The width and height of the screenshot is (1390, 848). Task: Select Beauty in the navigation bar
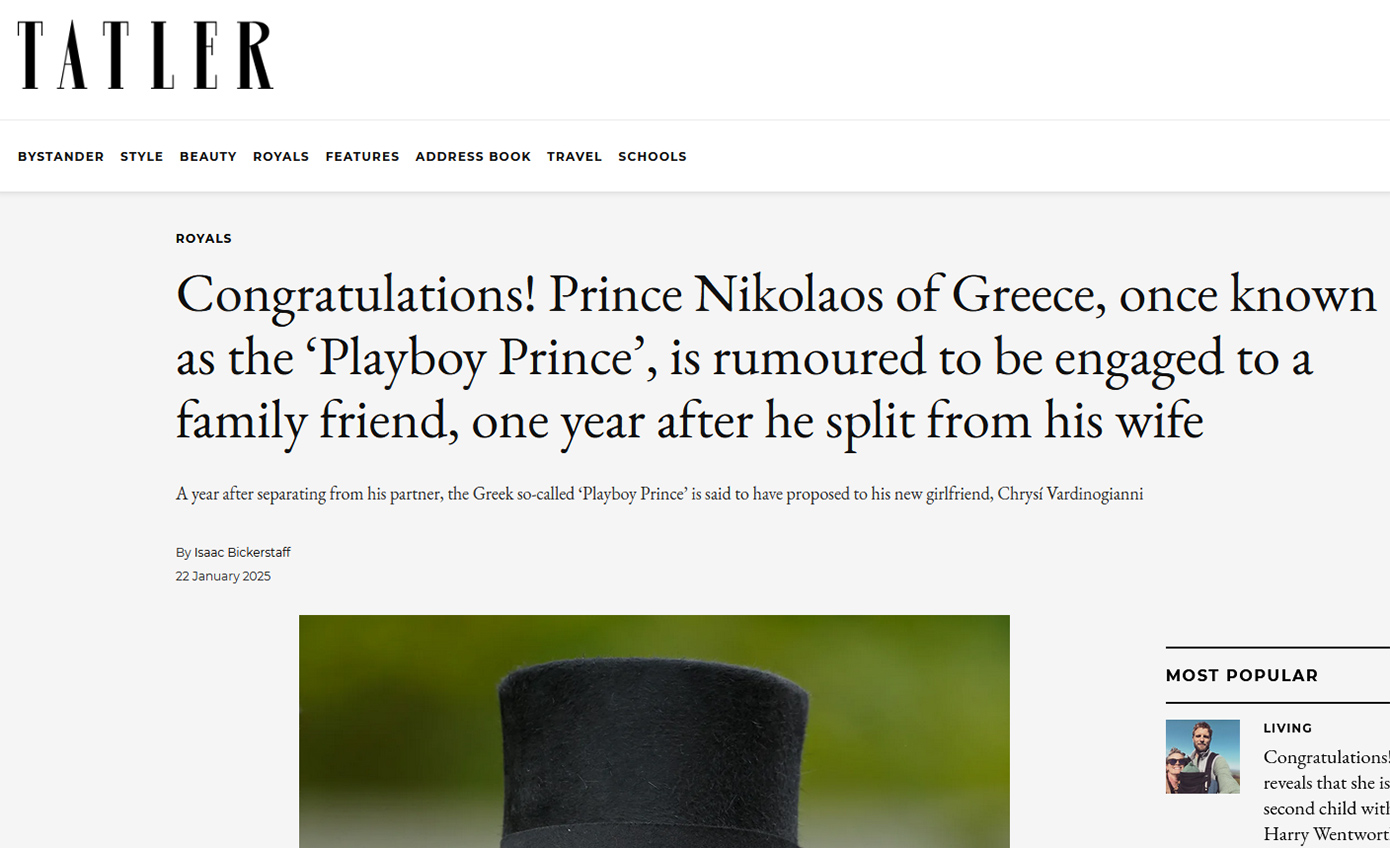click(208, 157)
